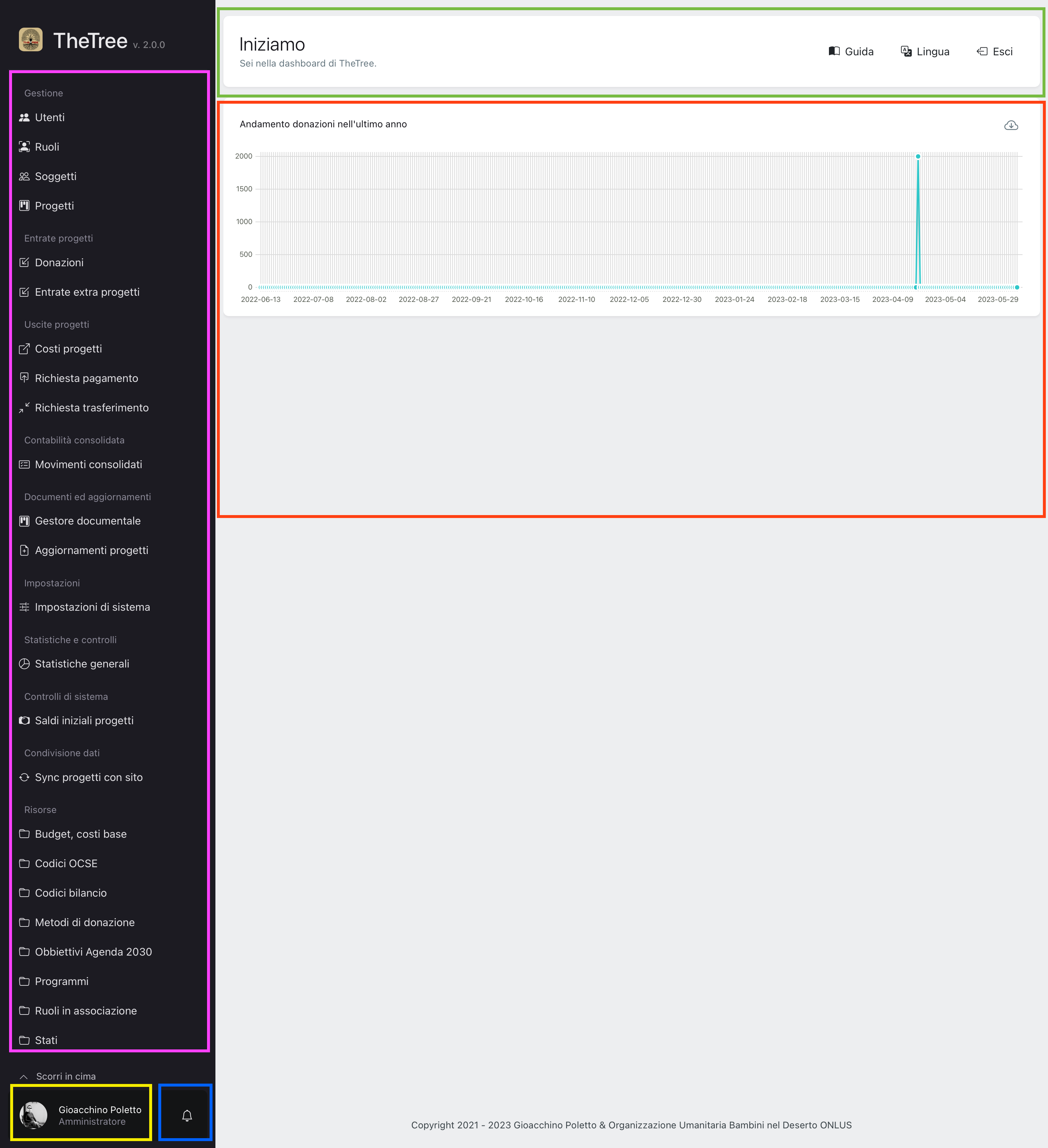Image resolution: width=1048 pixels, height=1148 pixels.
Task: Click the Esci button
Action: 995,51
